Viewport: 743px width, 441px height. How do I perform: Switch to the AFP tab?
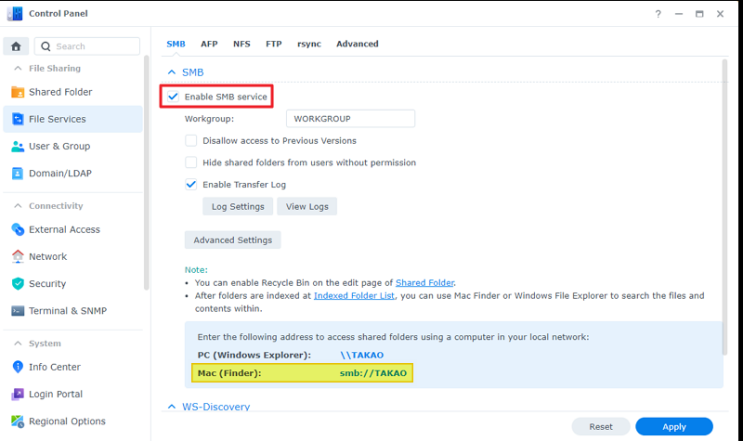(209, 44)
